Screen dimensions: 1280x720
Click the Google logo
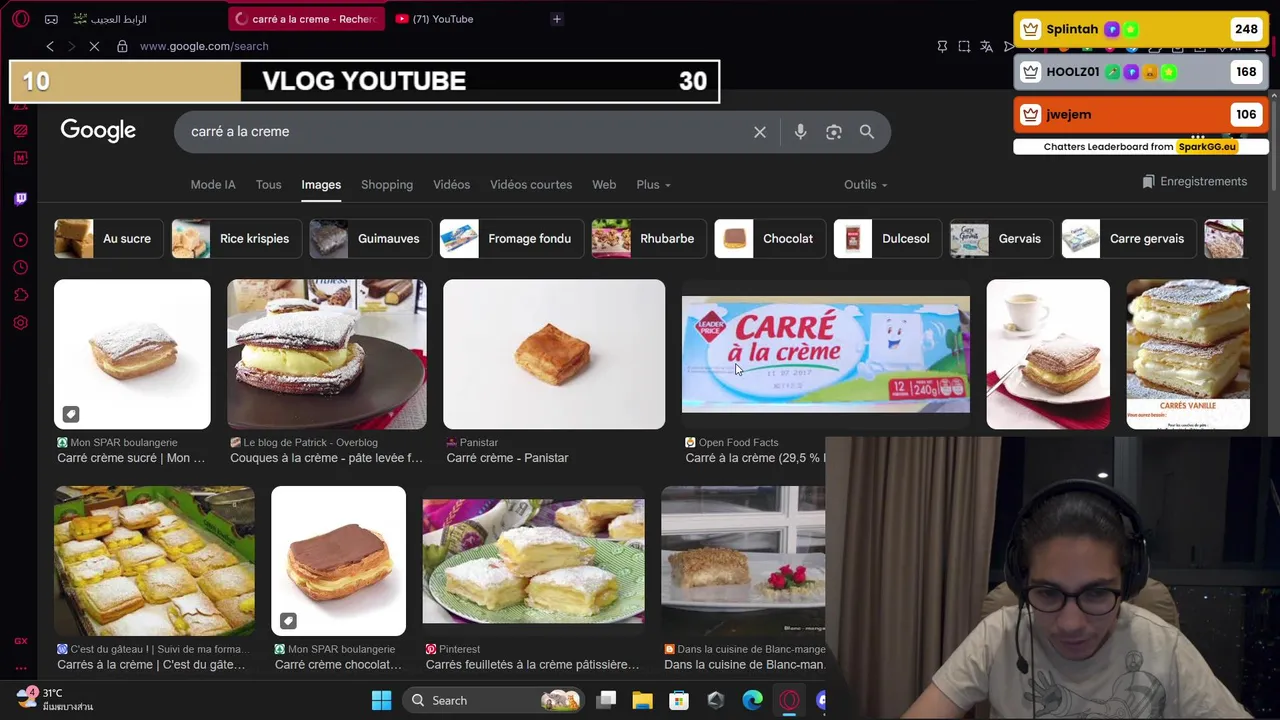coord(98,131)
